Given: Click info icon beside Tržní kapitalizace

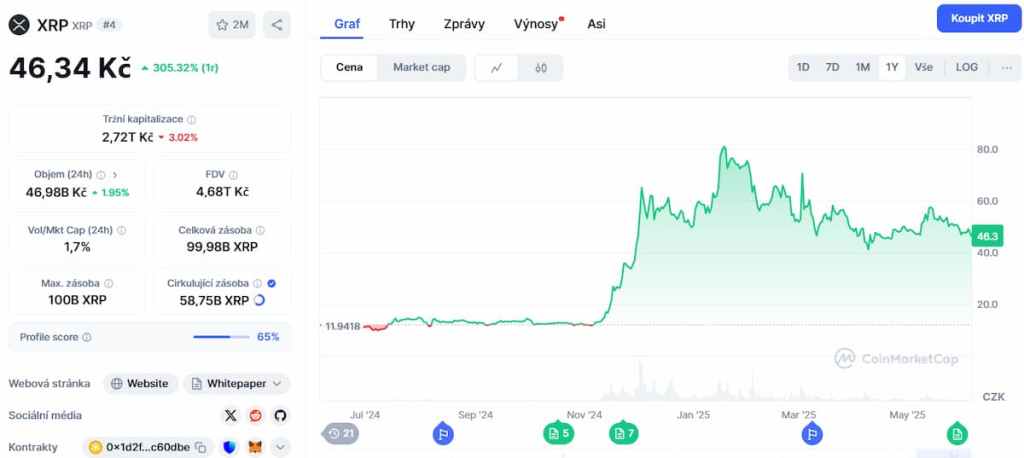Looking at the screenshot, I should tap(192, 120).
